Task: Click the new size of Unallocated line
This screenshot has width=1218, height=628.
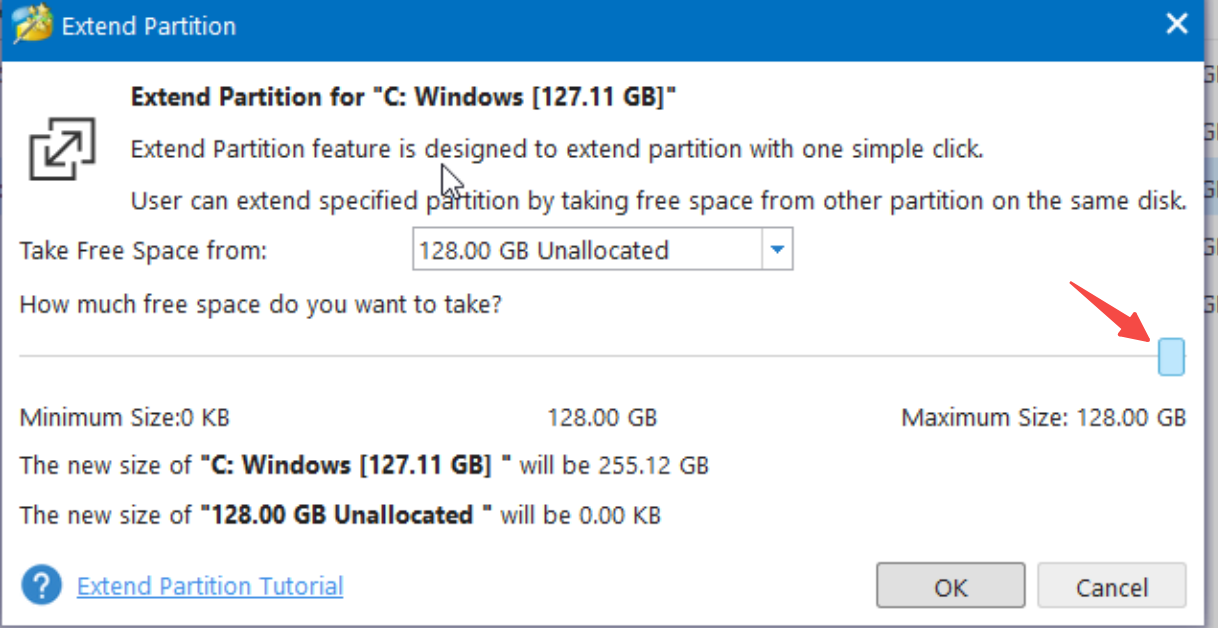Action: (x=340, y=516)
